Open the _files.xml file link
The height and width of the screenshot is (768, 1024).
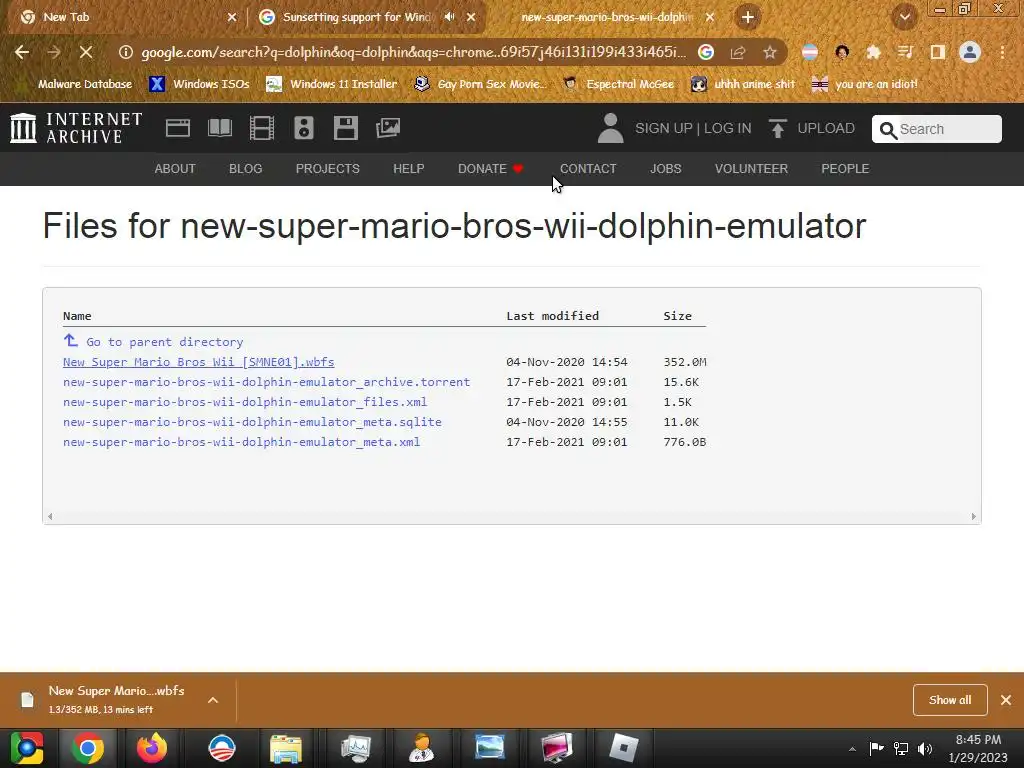click(x=245, y=402)
